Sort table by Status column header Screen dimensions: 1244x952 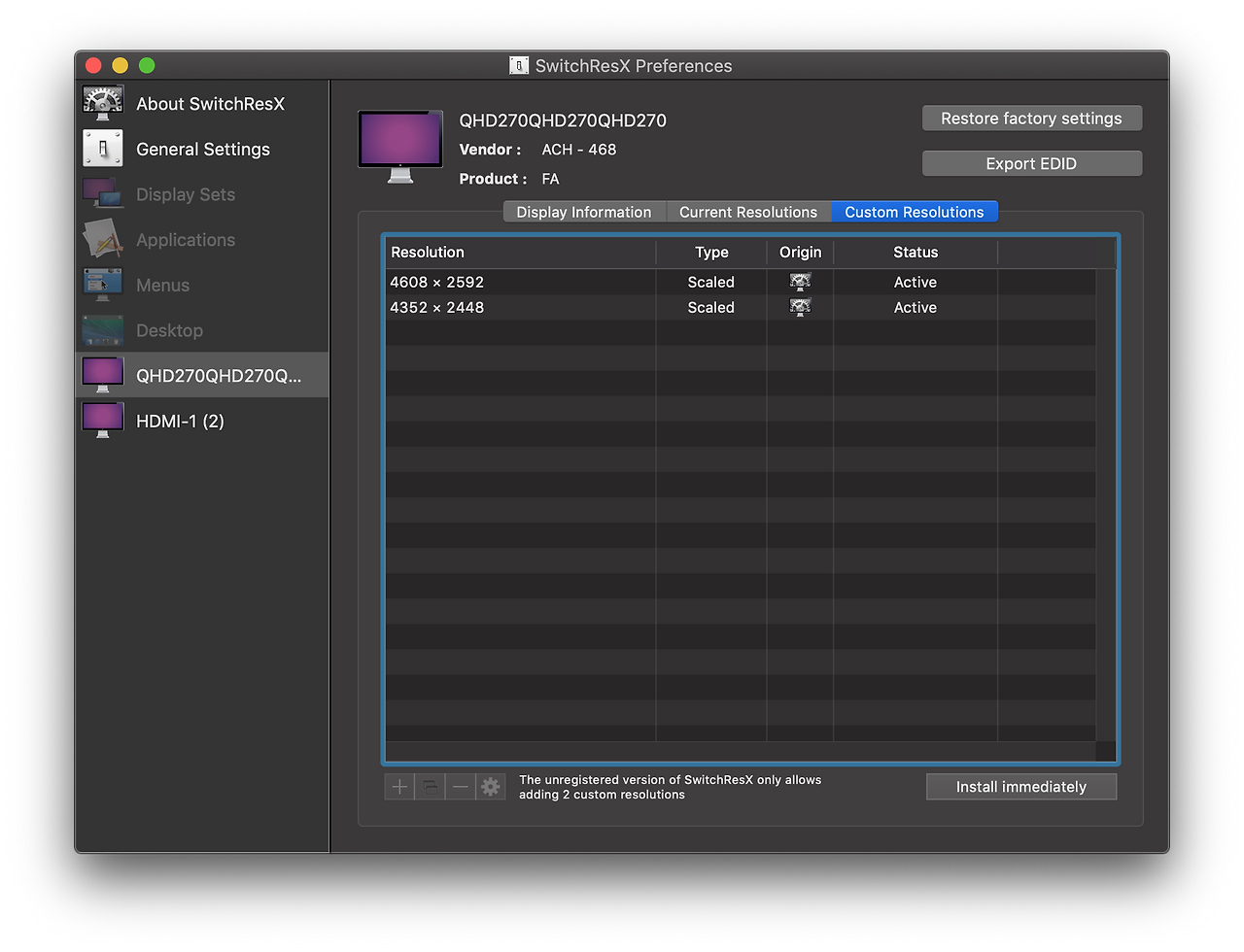pyautogui.click(x=916, y=252)
